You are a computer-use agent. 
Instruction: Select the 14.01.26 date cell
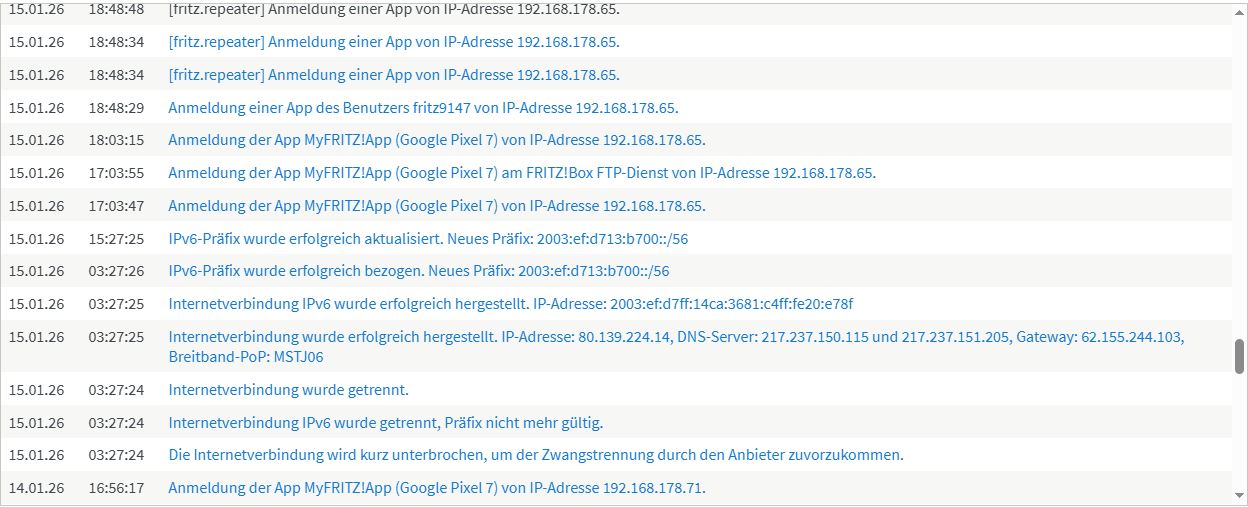pyautogui.click(x=37, y=488)
